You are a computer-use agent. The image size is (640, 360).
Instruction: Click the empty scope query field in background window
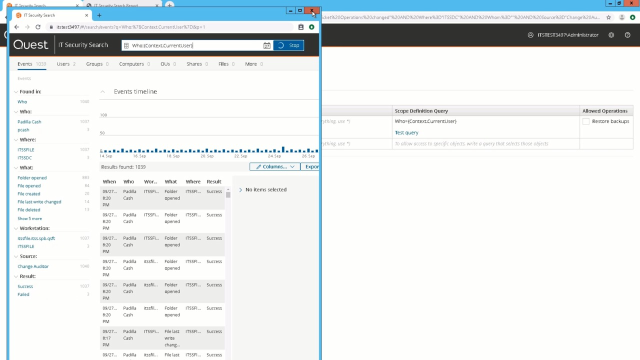click(486, 144)
